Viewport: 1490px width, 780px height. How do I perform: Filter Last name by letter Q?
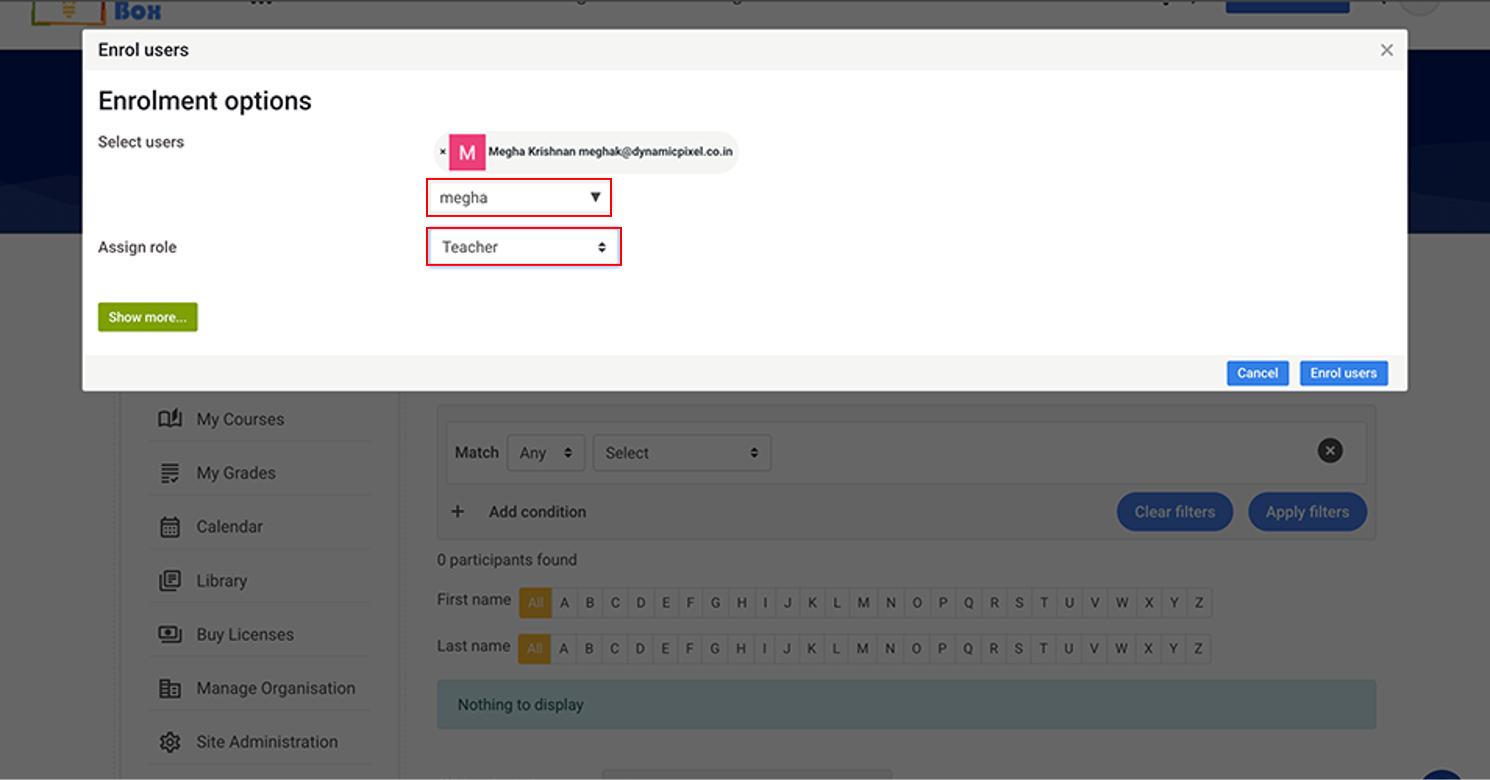pos(968,649)
